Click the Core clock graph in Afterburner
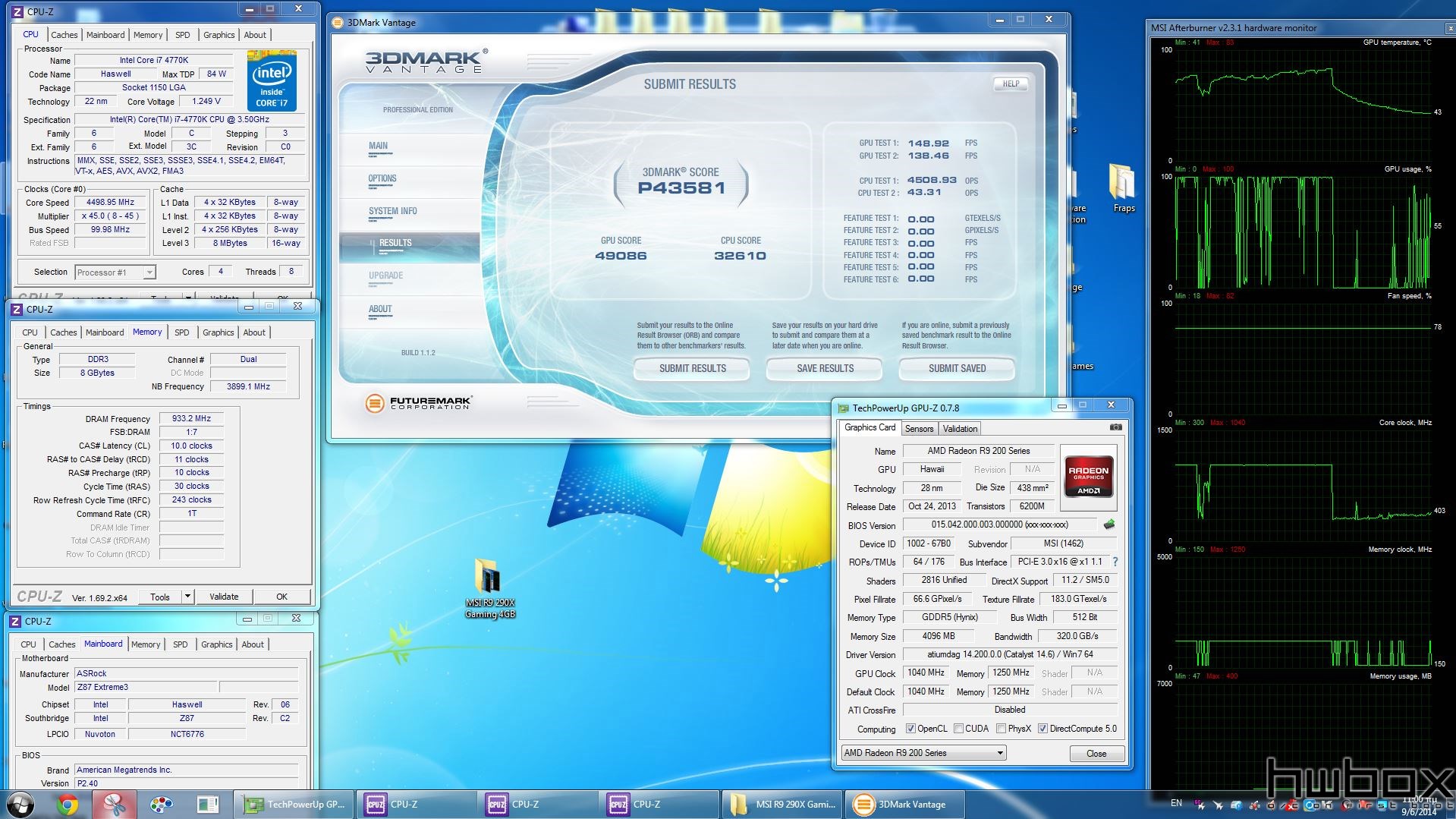Screen dimensions: 1456x819 [x=1303, y=485]
